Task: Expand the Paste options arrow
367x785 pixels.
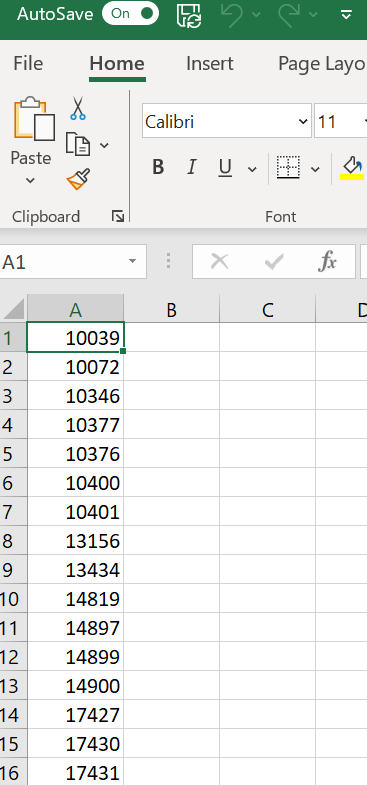Action: pyautogui.click(x=31, y=180)
